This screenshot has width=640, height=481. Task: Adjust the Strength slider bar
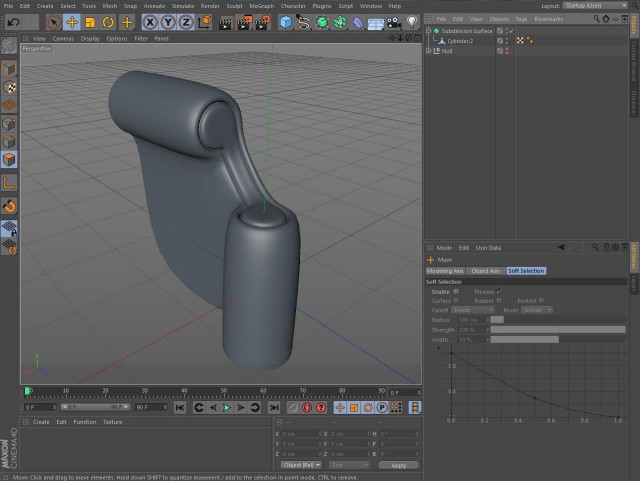[x=558, y=330]
